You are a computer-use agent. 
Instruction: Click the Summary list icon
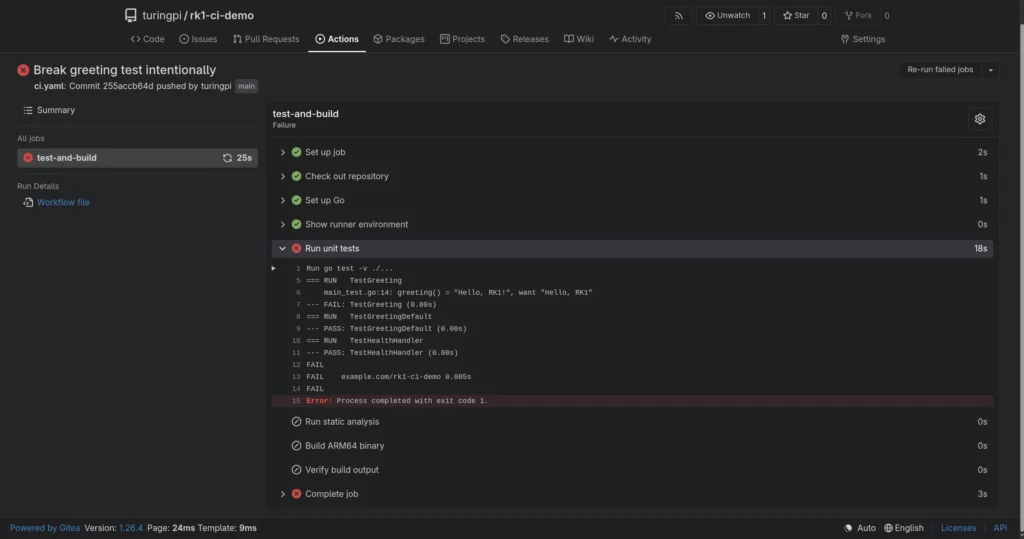point(28,110)
